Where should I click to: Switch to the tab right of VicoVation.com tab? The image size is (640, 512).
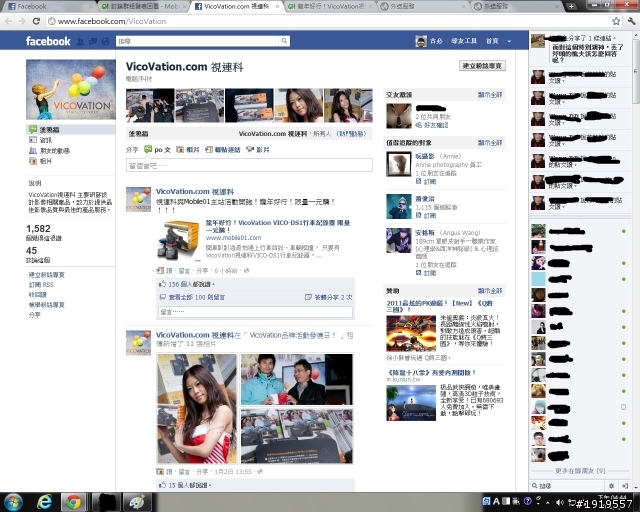[329, 7]
